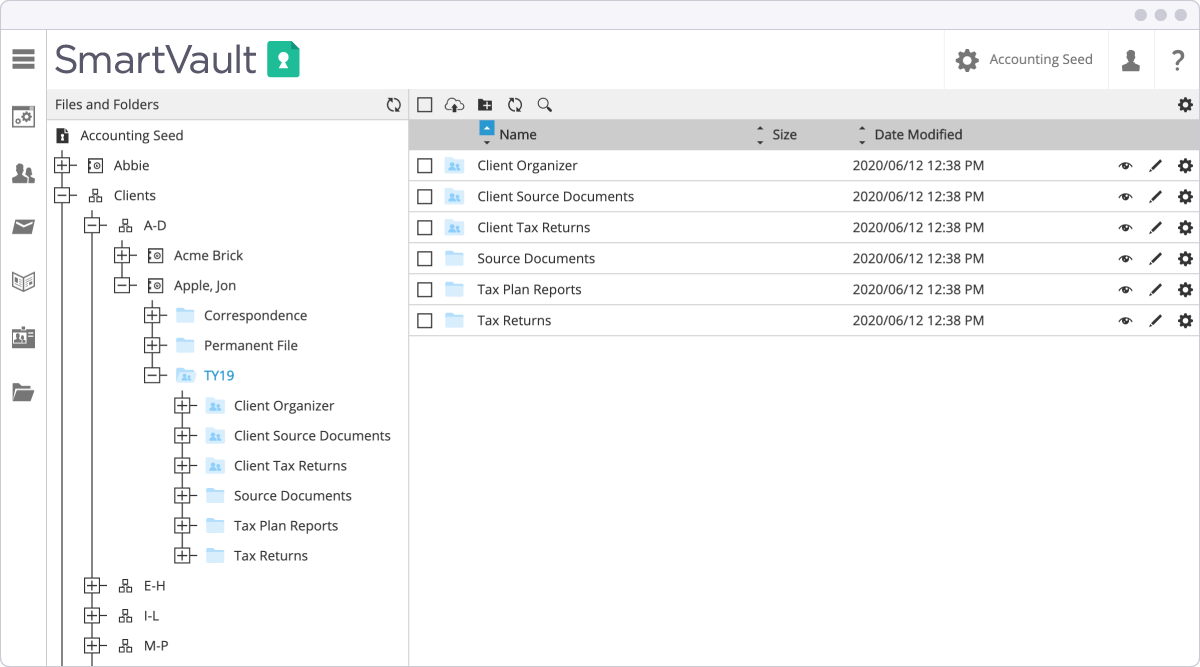This screenshot has height=667, width=1200.
Task: Open the contact card sidebar icon
Action: [x=23, y=337]
